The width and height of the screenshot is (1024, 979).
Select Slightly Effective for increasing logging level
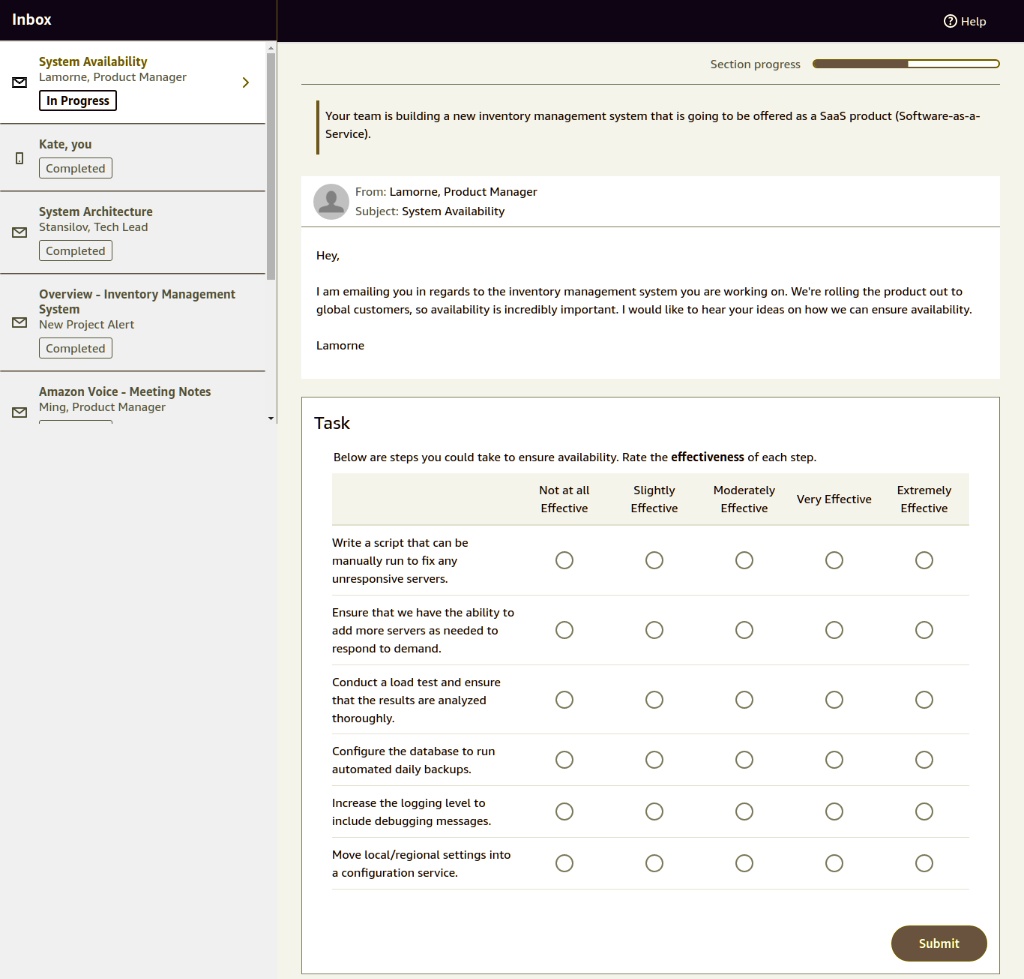pyautogui.click(x=654, y=811)
